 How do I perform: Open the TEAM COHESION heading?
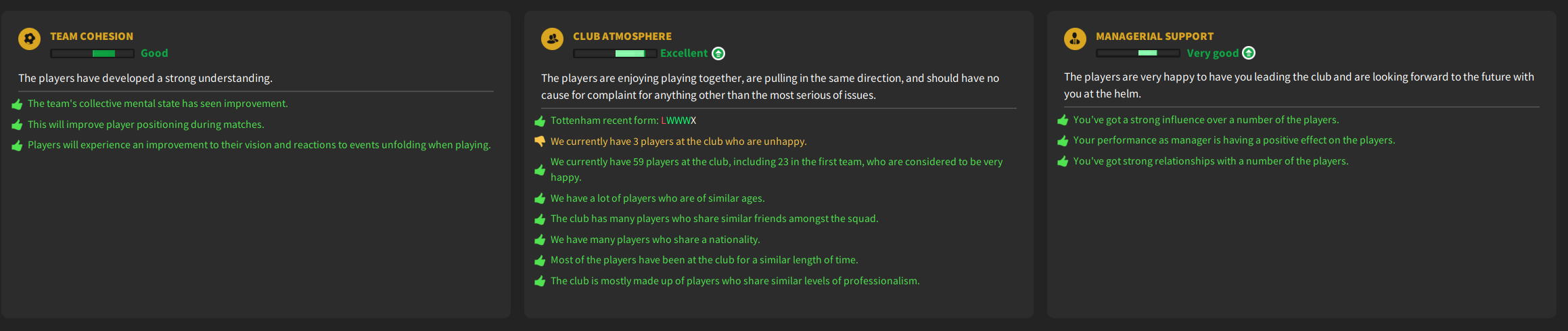tap(91, 37)
